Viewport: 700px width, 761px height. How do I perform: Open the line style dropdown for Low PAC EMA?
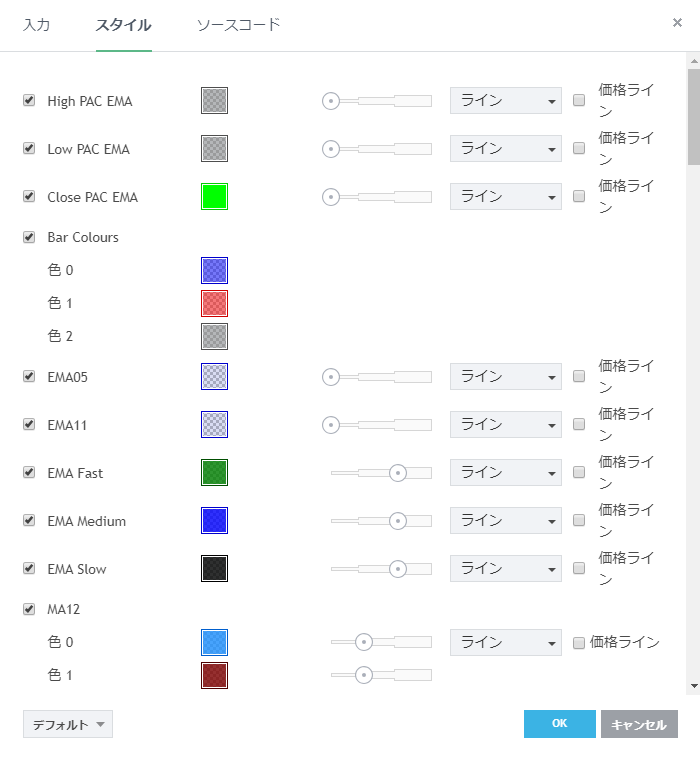point(505,148)
